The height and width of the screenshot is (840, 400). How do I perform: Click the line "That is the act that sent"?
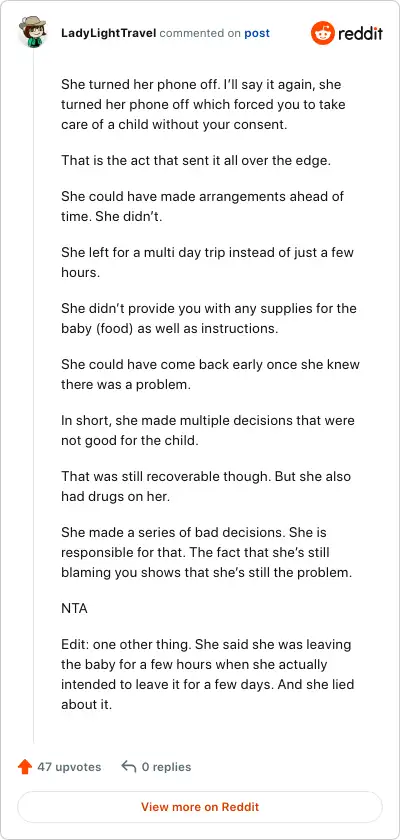pos(196,160)
